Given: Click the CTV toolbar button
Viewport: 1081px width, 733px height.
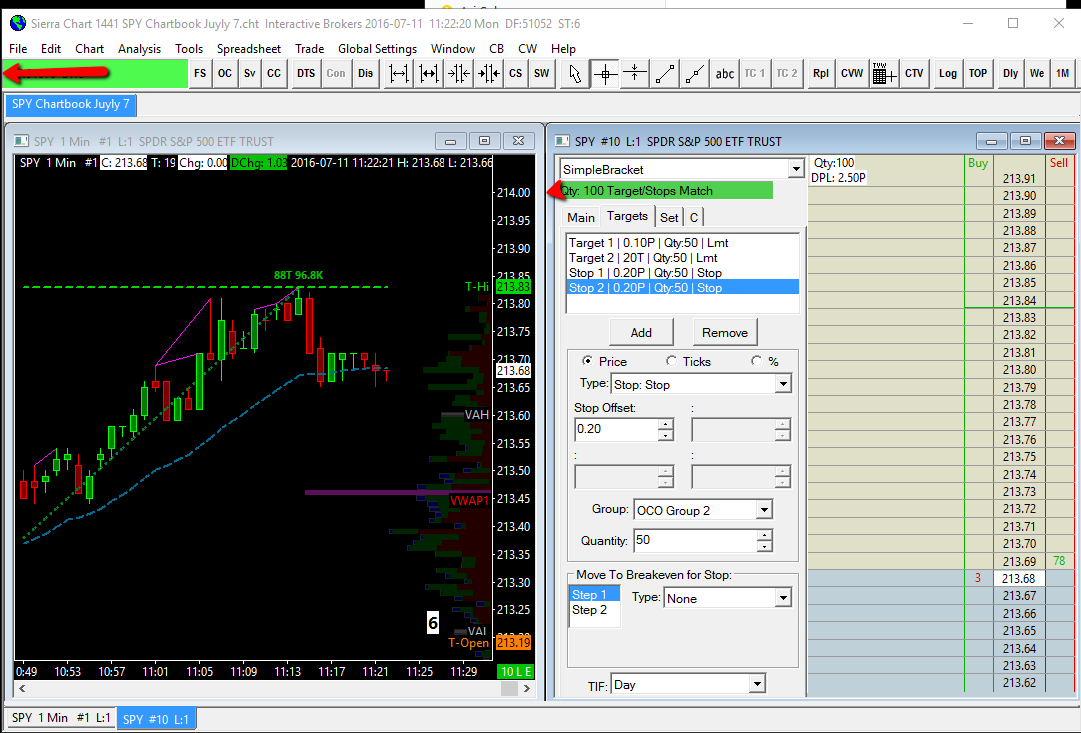Looking at the screenshot, I should pos(914,73).
